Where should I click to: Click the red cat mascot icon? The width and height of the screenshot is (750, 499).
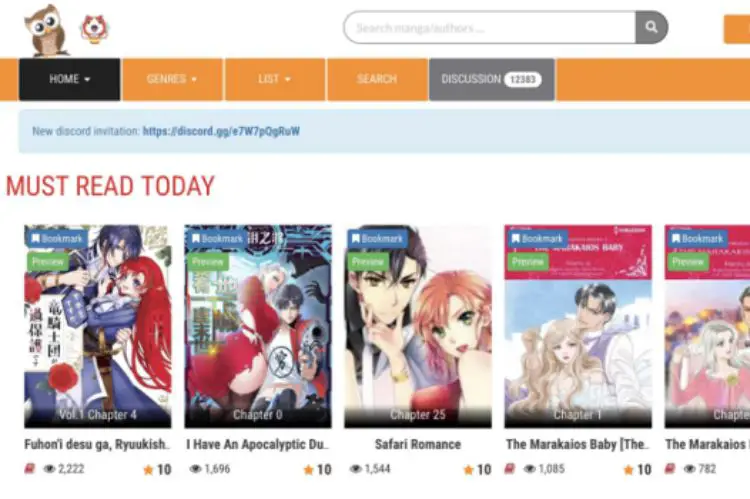(x=94, y=29)
